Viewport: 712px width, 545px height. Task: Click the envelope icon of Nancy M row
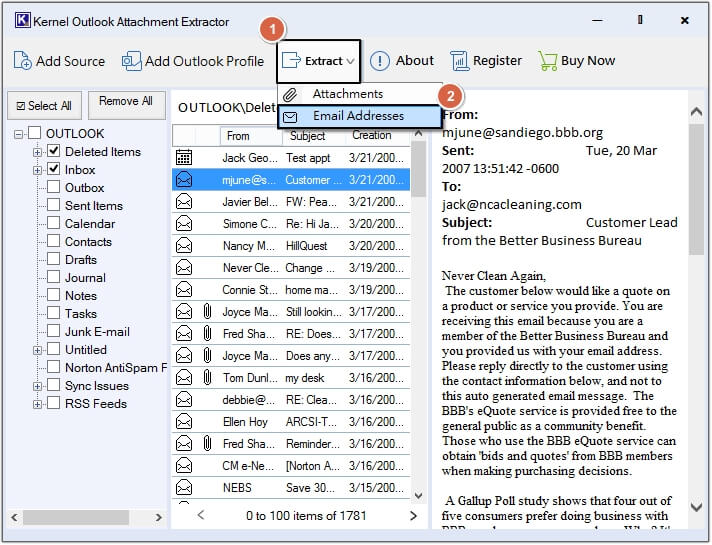click(x=184, y=246)
